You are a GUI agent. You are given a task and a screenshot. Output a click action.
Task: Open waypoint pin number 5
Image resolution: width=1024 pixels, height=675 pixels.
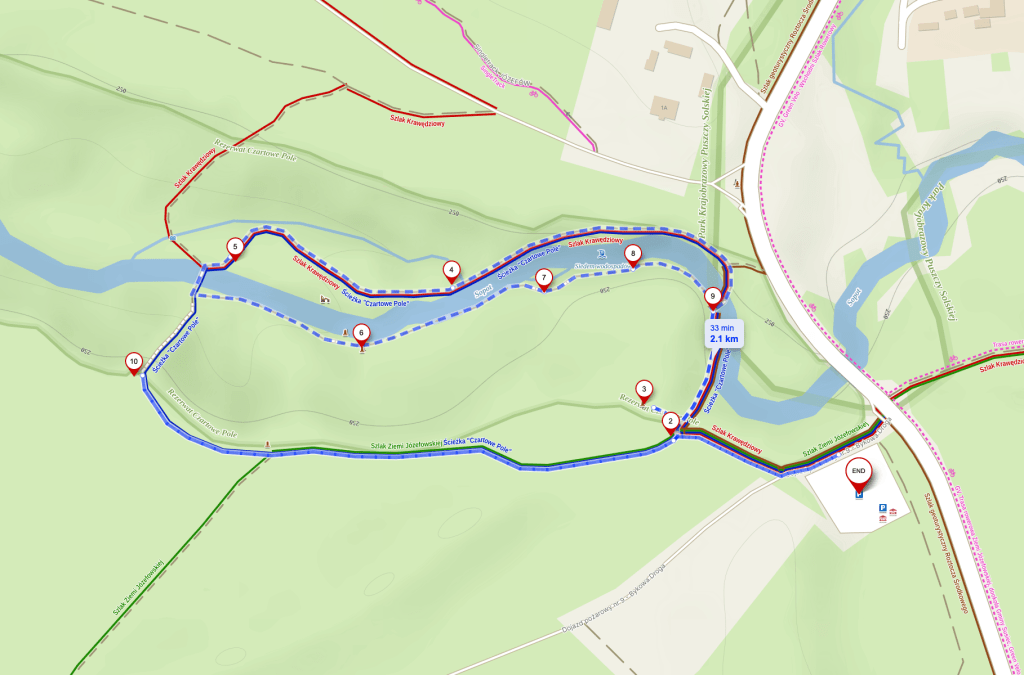click(235, 249)
